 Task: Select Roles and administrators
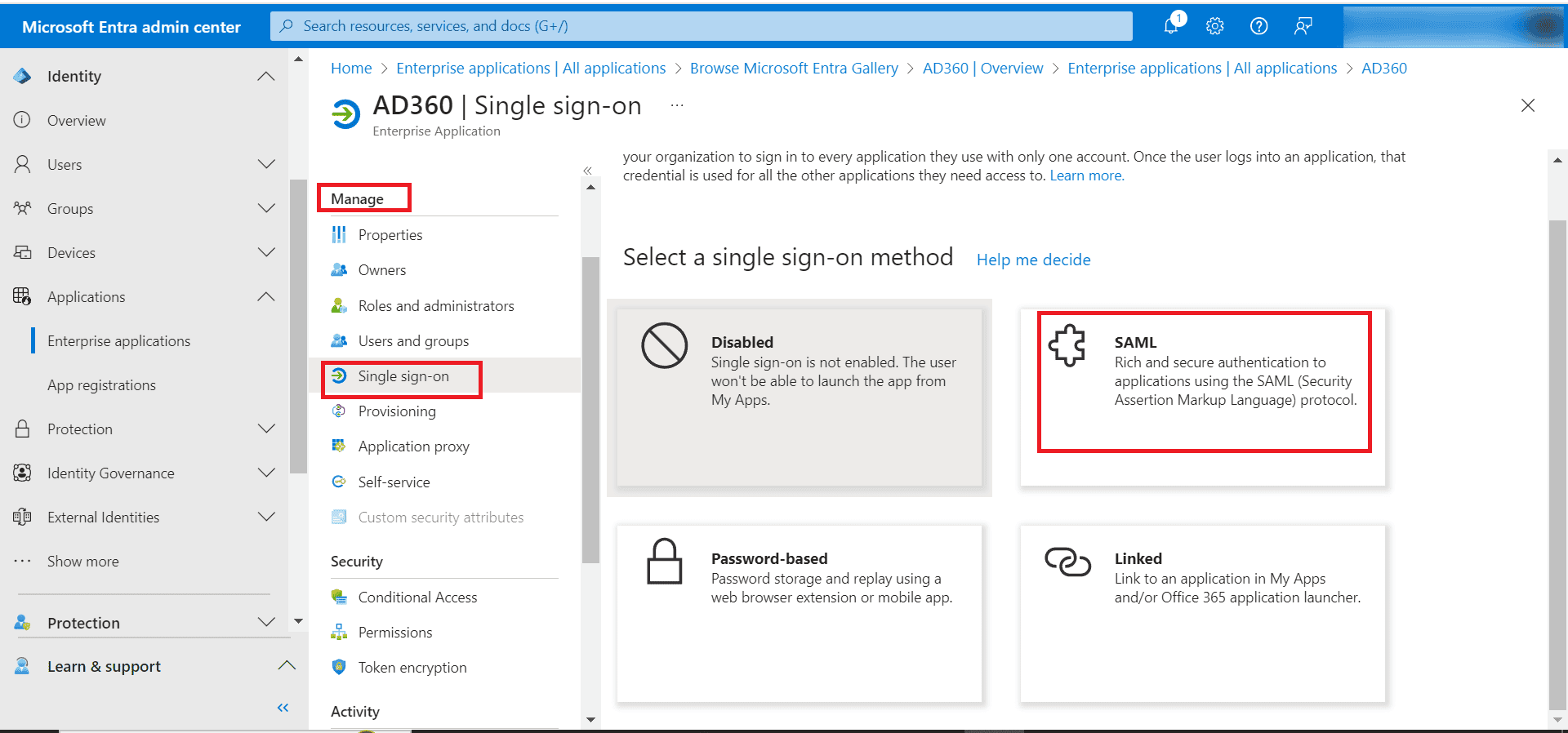436,305
